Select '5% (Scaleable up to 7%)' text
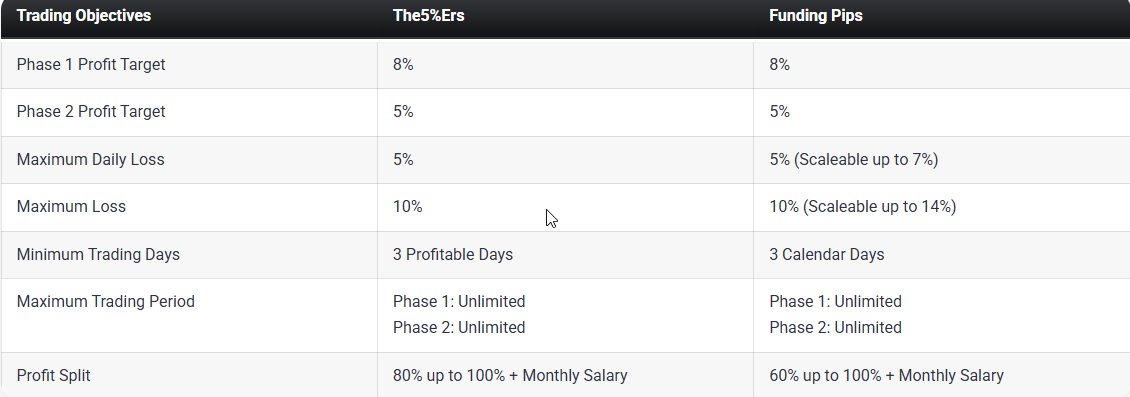The width and height of the screenshot is (1130, 397). [853, 159]
